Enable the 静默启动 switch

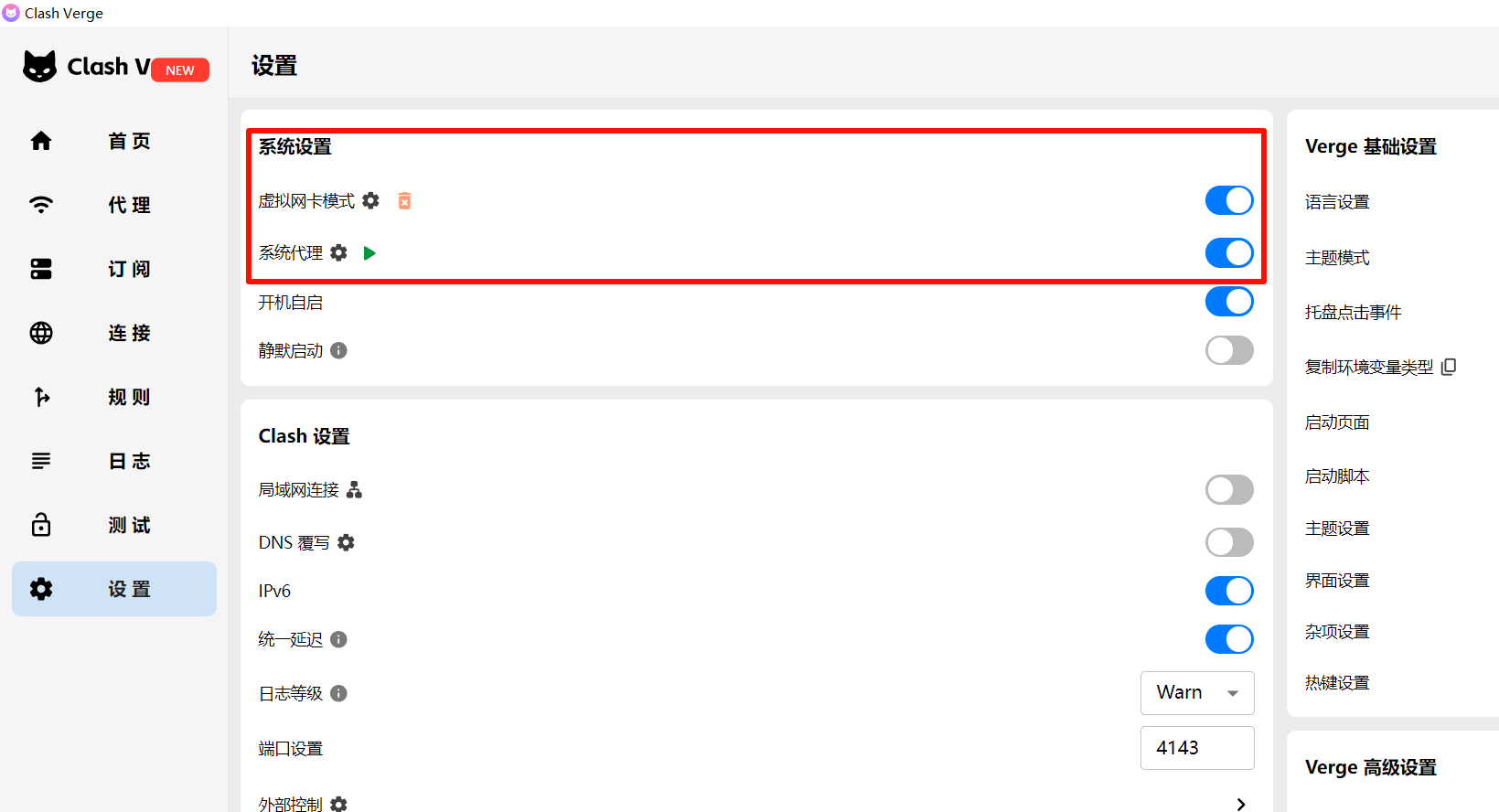1228,350
